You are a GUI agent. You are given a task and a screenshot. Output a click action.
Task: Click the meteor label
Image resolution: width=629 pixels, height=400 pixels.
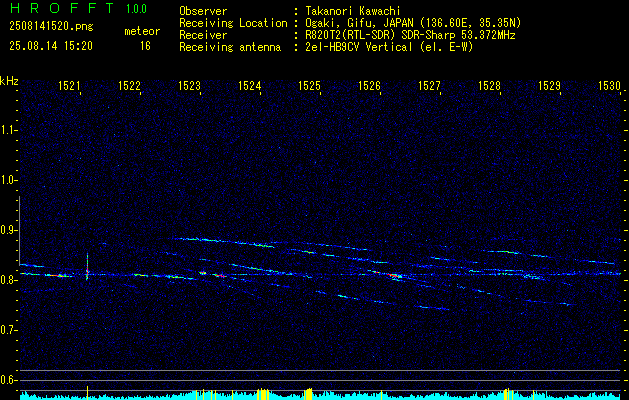coord(142,31)
